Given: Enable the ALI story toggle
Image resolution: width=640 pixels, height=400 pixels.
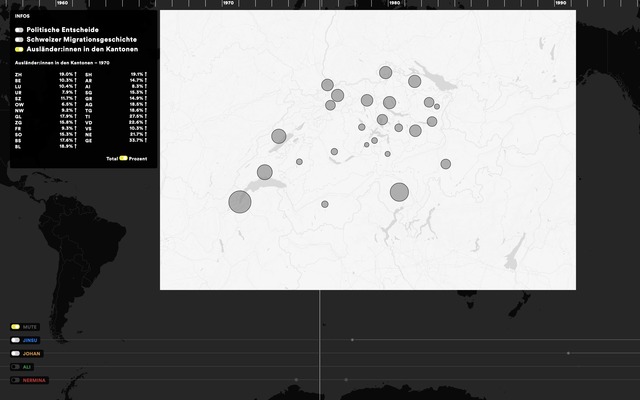Looking at the screenshot, I should pos(15,367).
